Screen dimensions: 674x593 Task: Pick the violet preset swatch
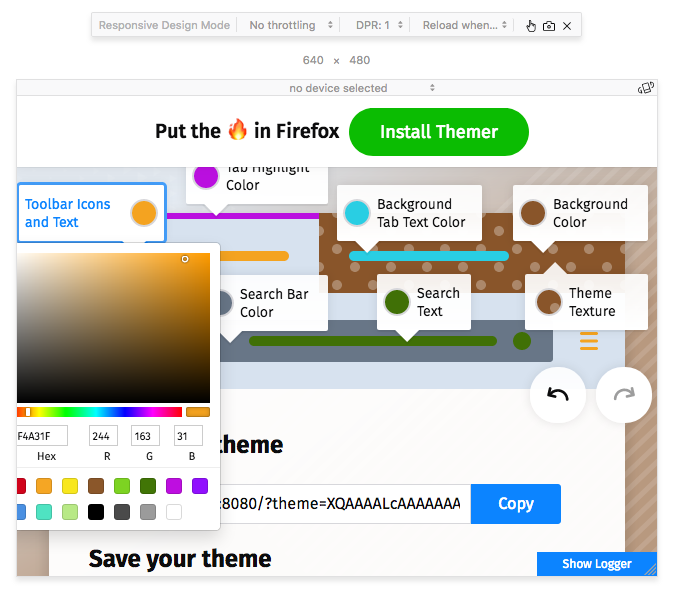(x=200, y=486)
